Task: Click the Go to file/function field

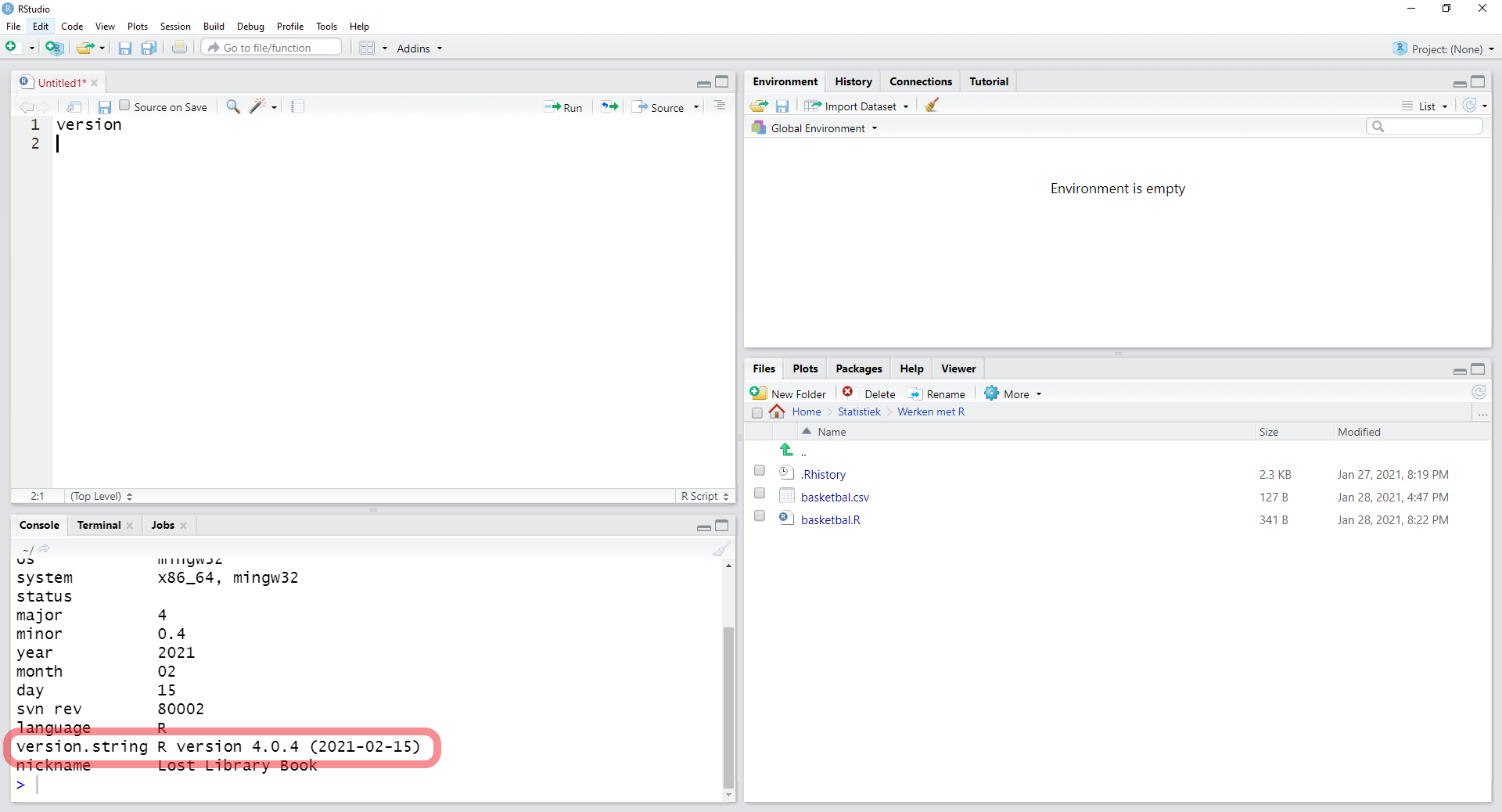Action: (x=271, y=48)
